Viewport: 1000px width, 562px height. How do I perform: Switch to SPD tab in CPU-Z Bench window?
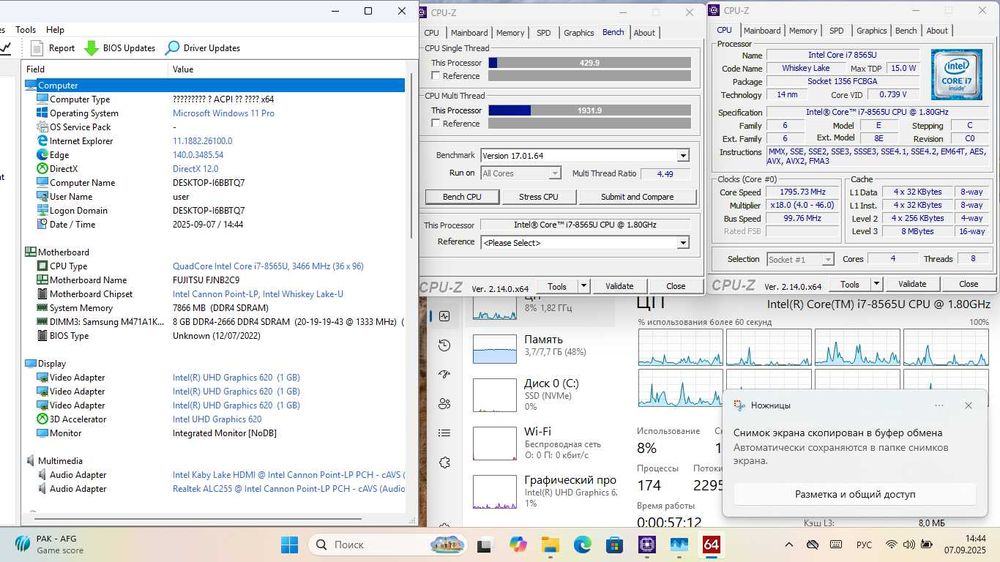tap(543, 33)
